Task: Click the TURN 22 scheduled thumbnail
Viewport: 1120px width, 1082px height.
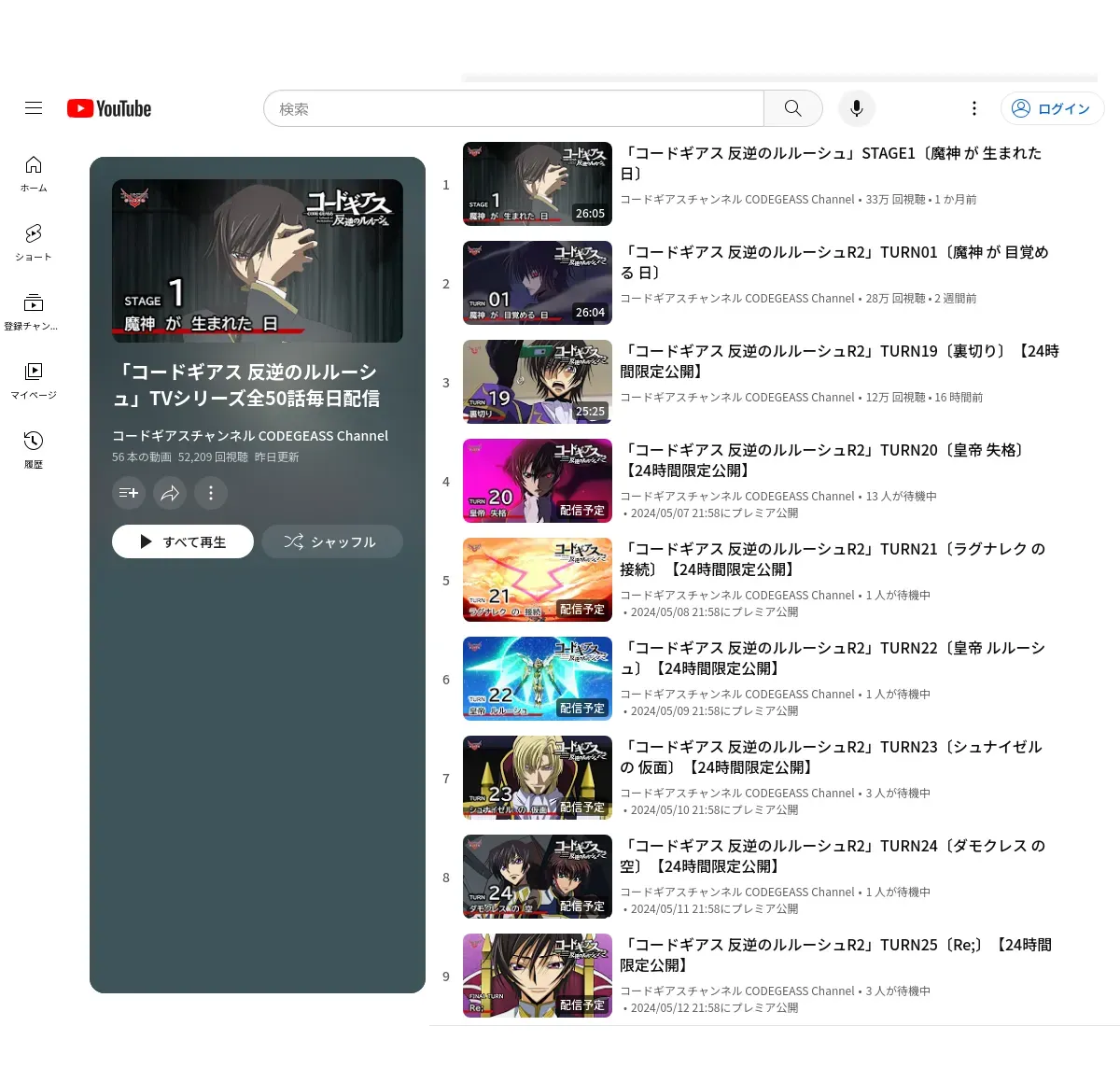Action: click(538, 679)
